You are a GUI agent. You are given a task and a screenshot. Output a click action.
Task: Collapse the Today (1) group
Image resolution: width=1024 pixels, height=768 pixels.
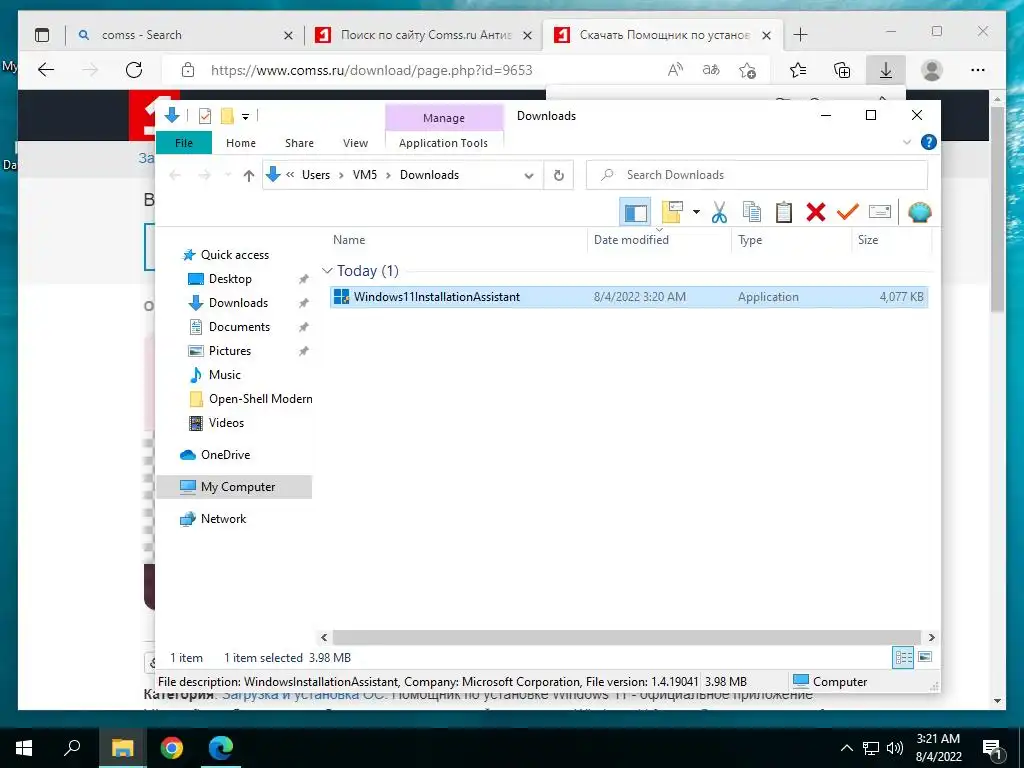pos(327,270)
